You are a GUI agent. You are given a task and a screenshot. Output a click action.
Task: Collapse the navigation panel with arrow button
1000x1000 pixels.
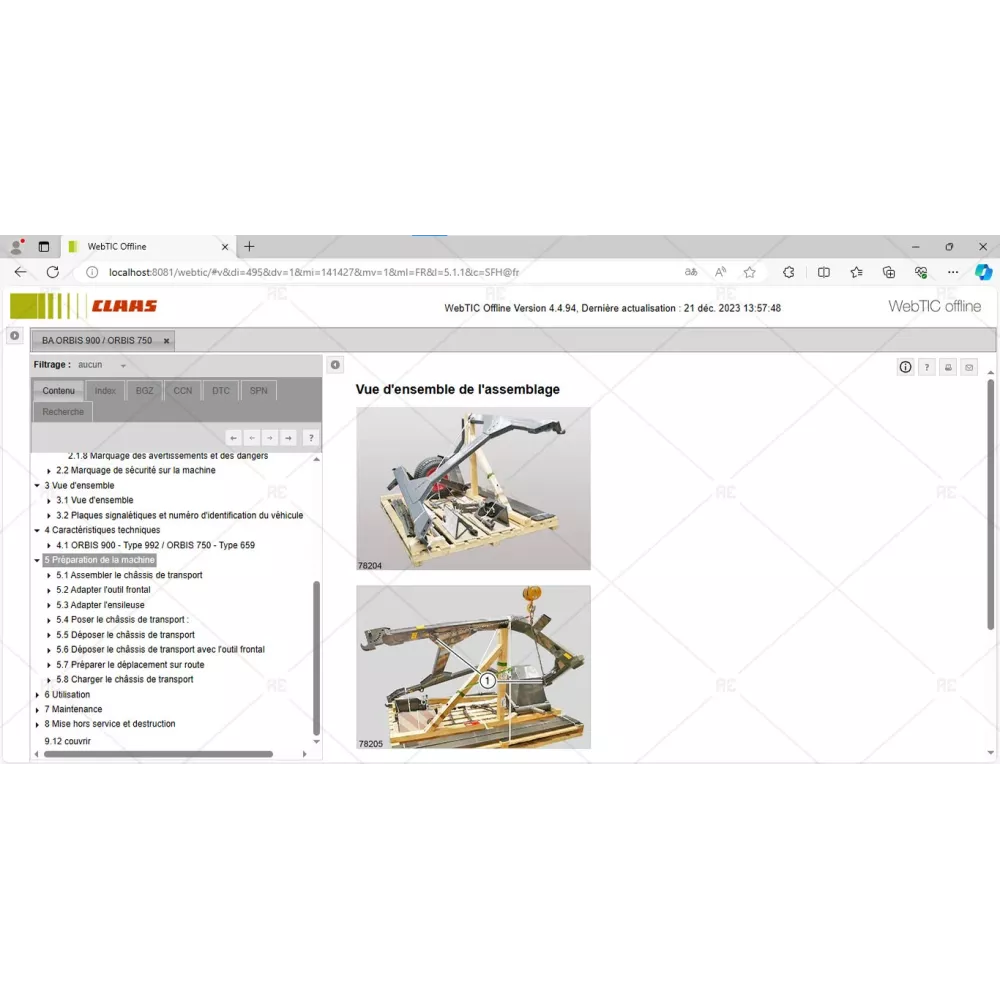pyautogui.click(x=336, y=365)
